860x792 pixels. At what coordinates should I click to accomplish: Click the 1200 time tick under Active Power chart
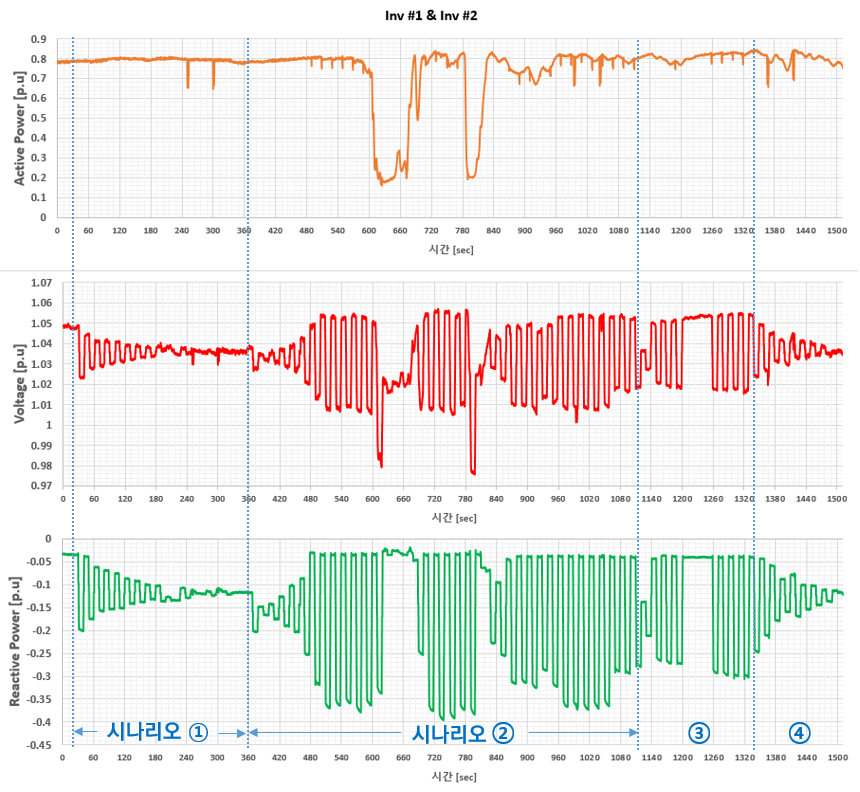pyautogui.click(x=681, y=230)
